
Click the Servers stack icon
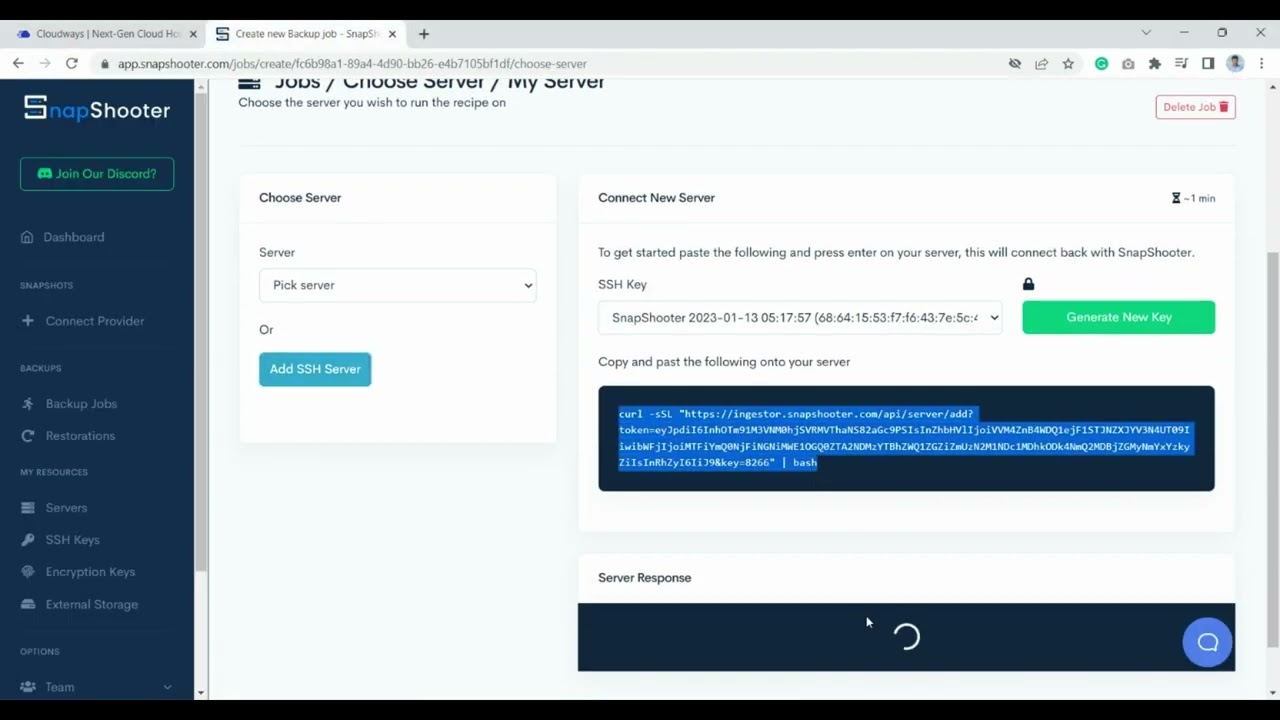(27, 508)
